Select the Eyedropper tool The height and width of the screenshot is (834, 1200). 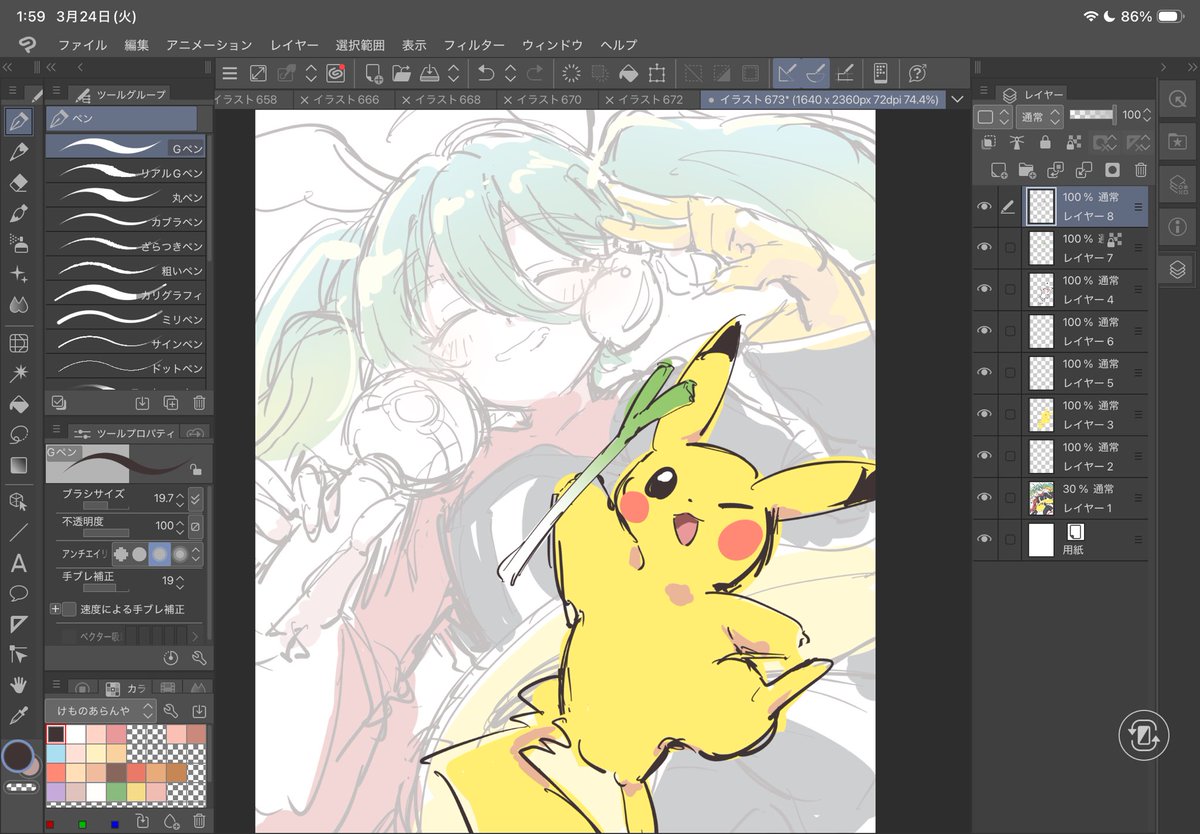pos(18,715)
